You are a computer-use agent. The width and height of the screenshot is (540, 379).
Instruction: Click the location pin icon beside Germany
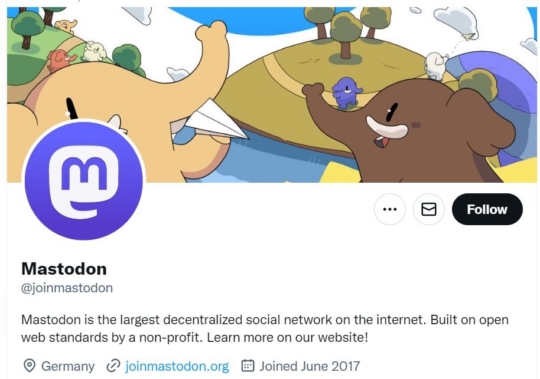29,366
